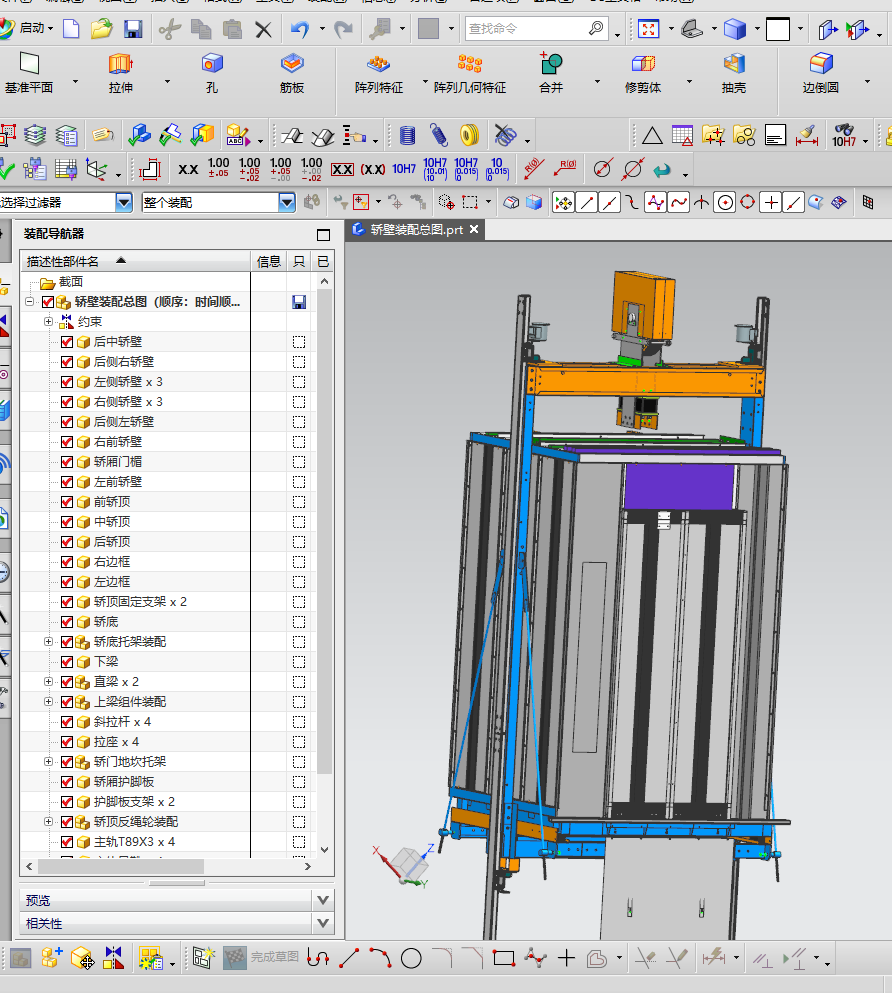892x993 pixels.
Task: Expand the 约束 tree node
Action: point(48,322)
